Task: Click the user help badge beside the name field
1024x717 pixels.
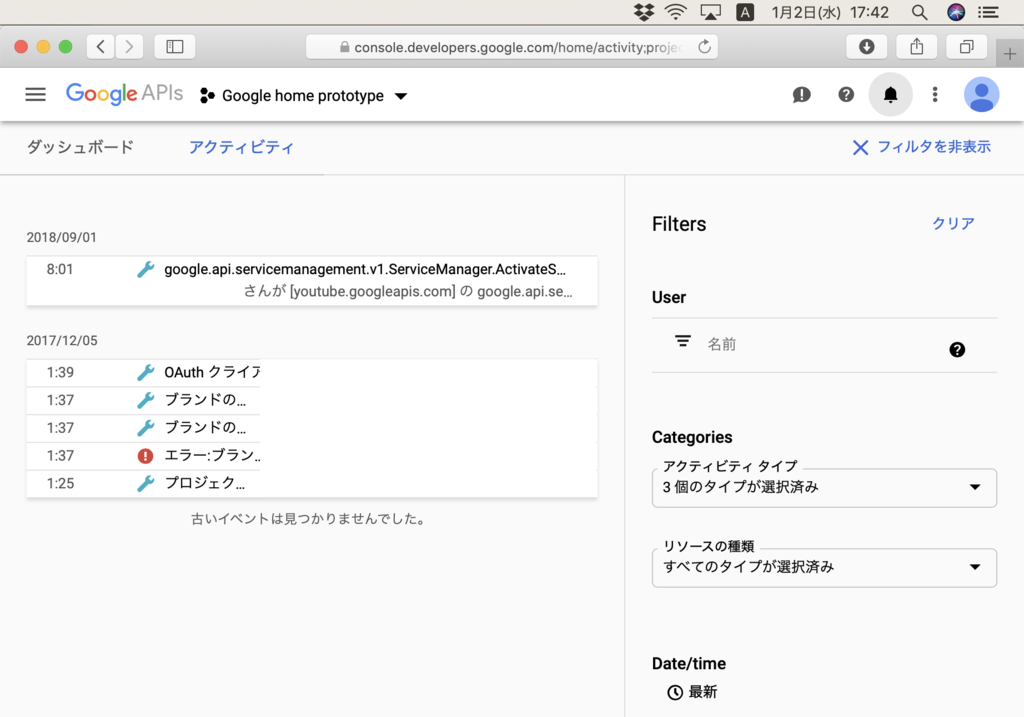Action: (x=957, y=349)
